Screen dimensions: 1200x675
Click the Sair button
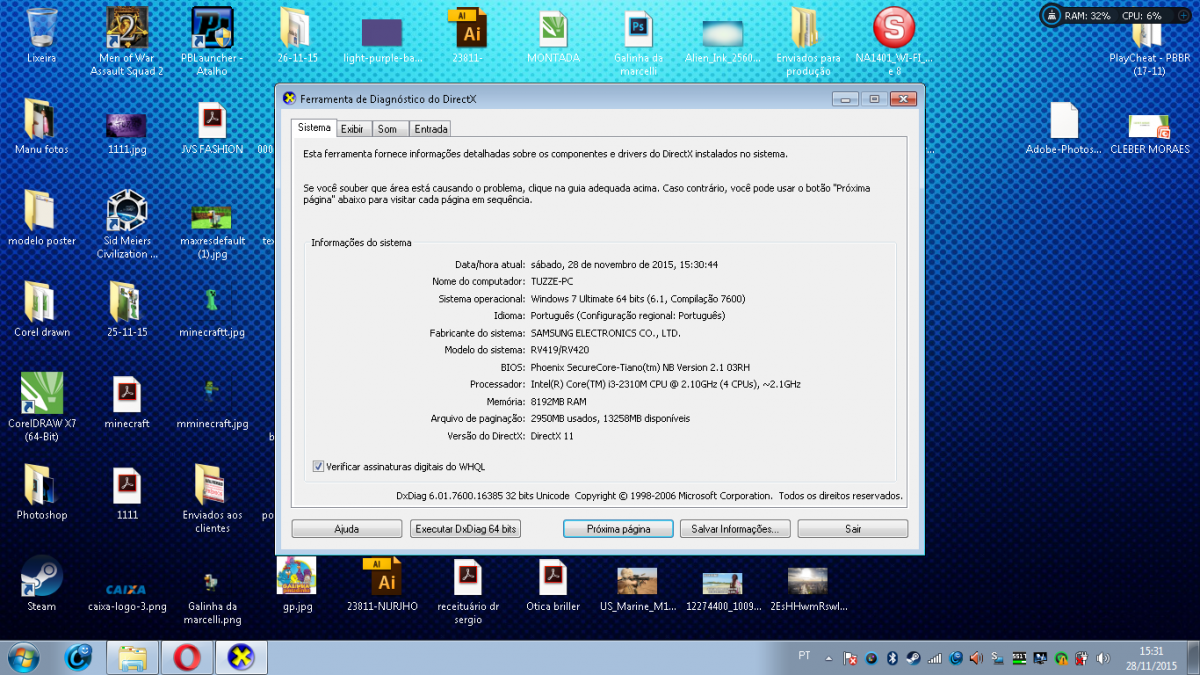[853, 529]
